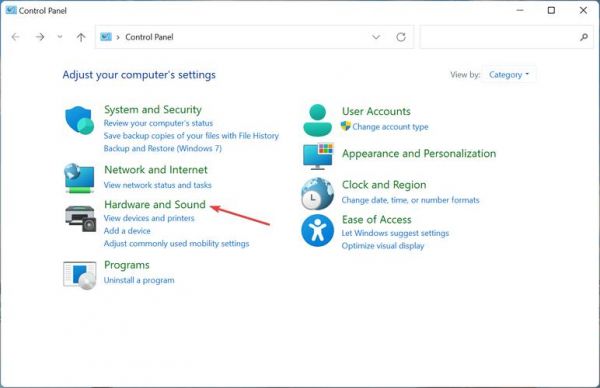Refresh the Control Panel view
Viewport: 600px width, 388px height.
tap(401, 37)
